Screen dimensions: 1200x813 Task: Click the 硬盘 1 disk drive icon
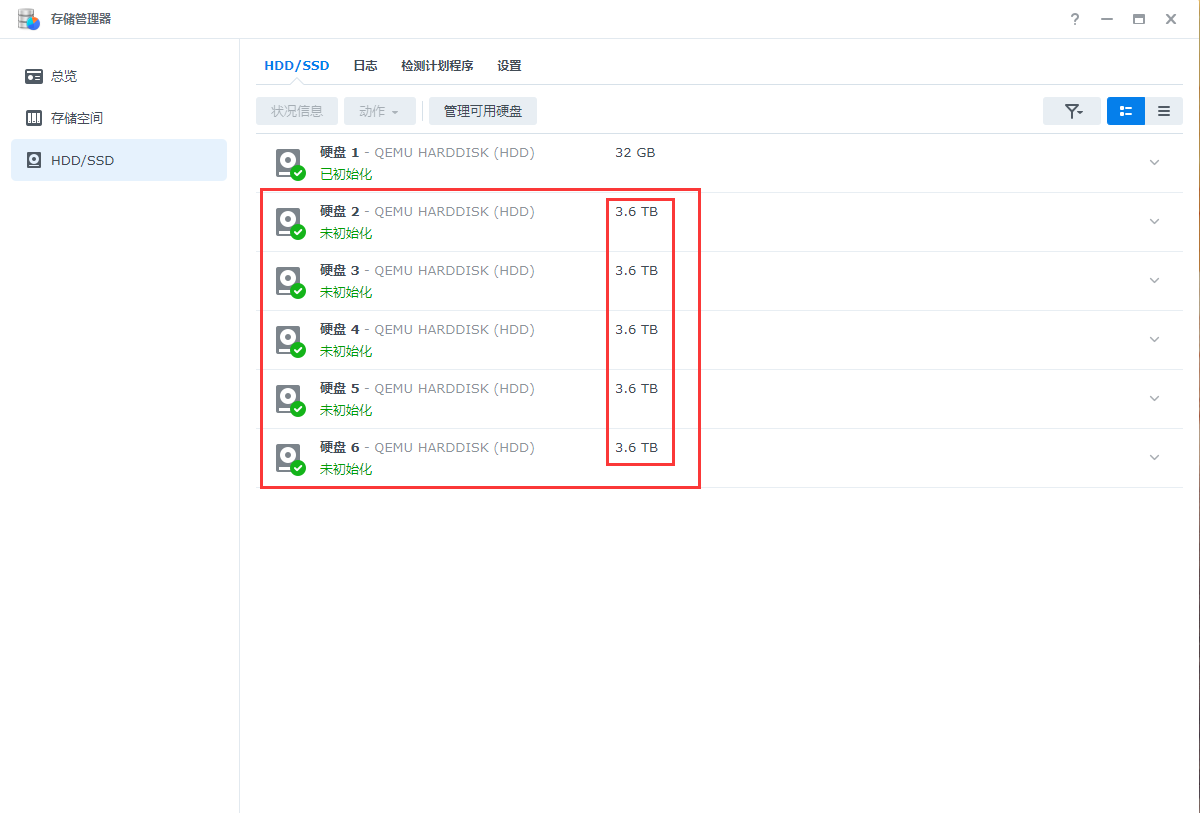(x=288, y=159)
